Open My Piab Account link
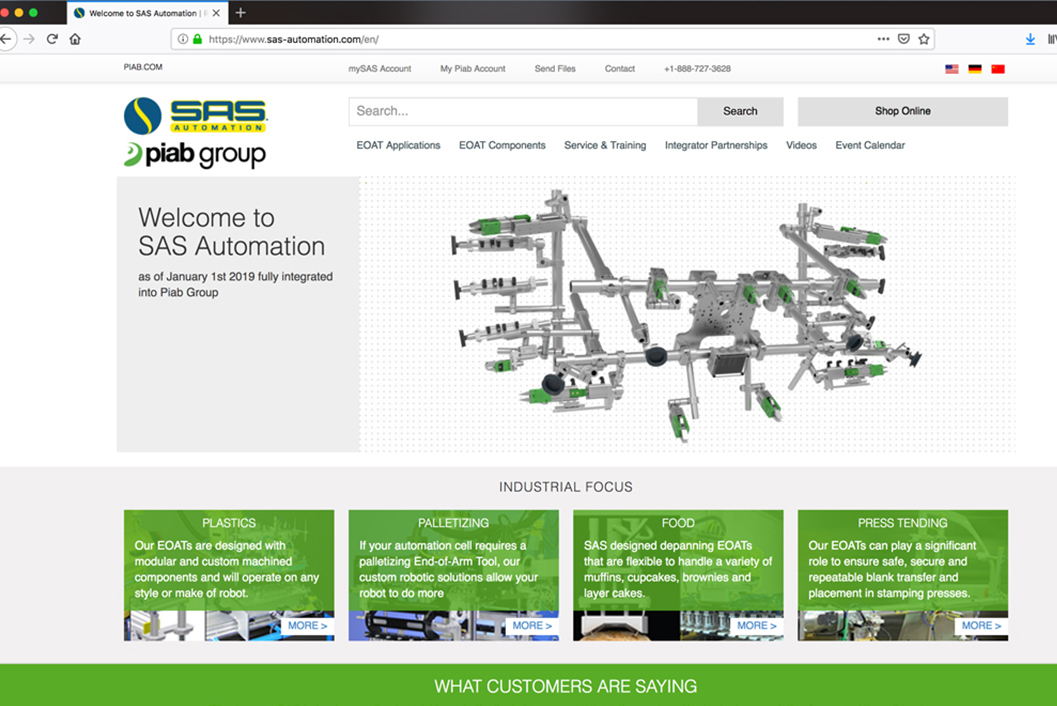 coord(473,69)
